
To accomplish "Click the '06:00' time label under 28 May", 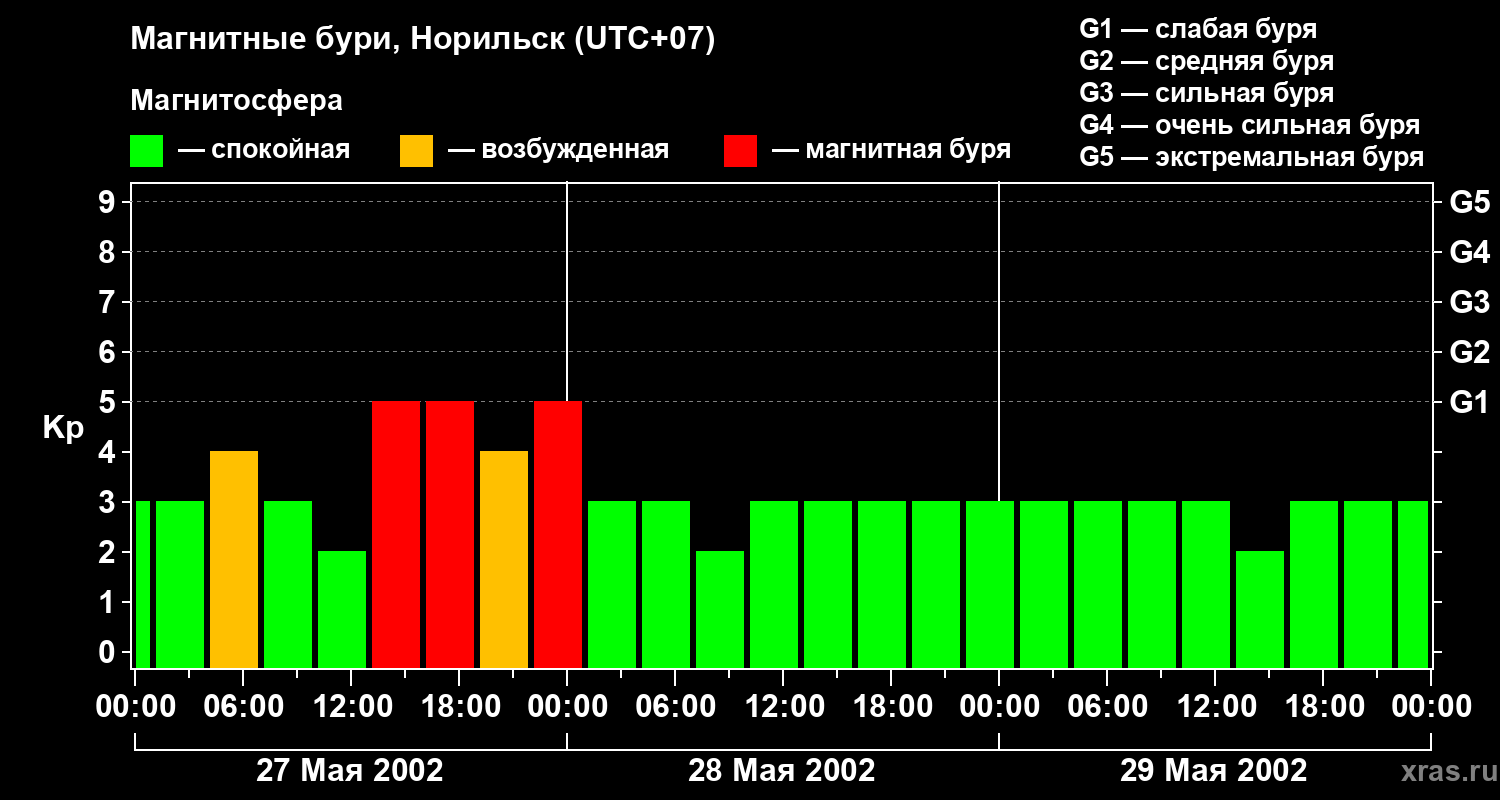I will click(674, 706).
